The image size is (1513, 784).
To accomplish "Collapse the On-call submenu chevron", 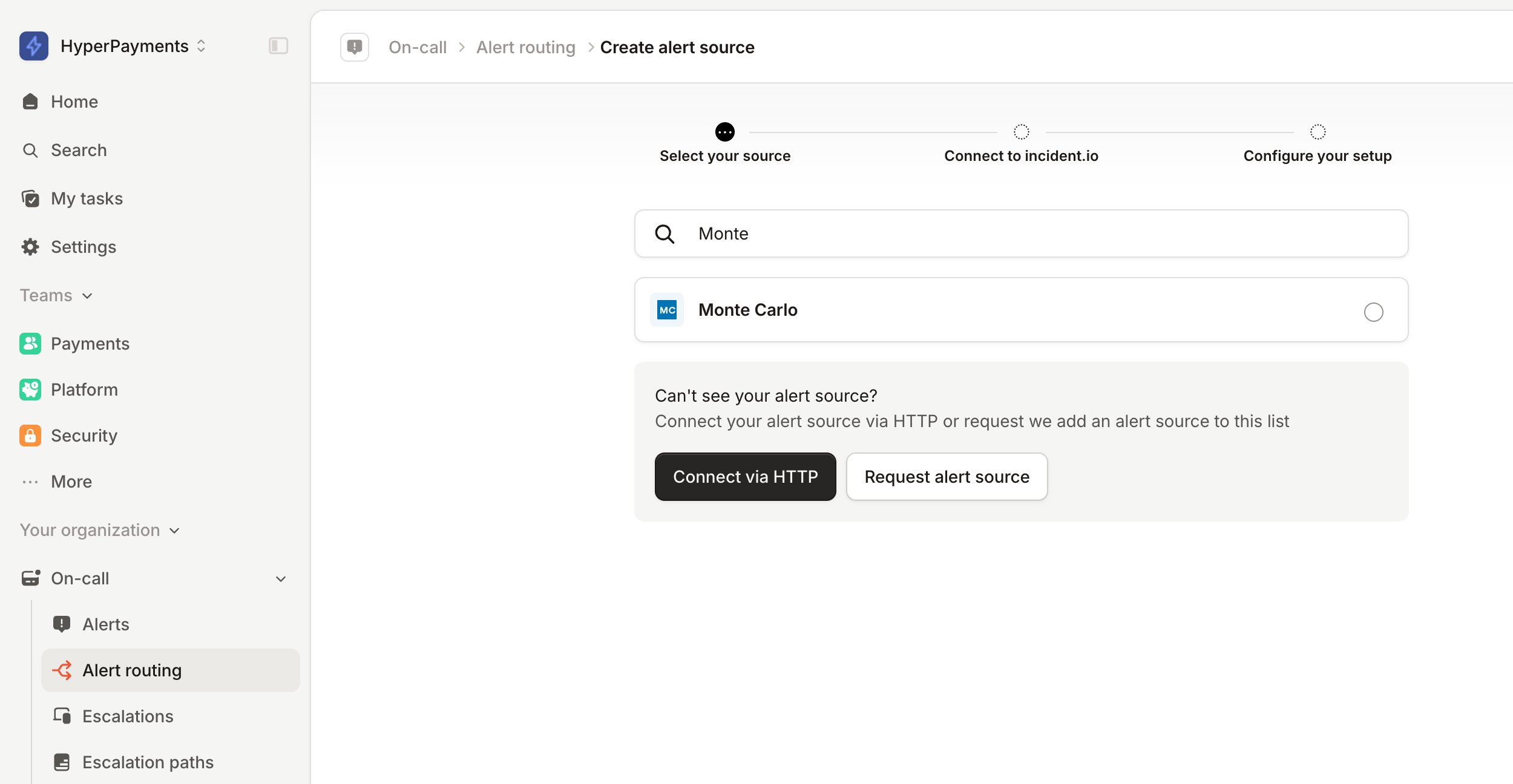I will pyautogui.click(x=281, y=579).
